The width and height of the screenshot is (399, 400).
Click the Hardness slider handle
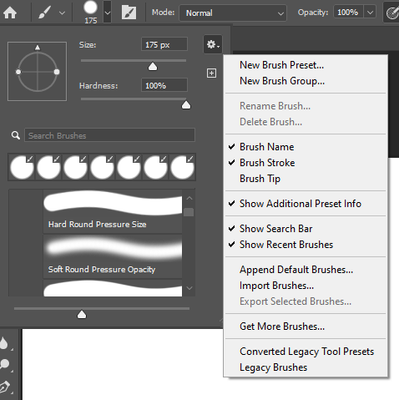click(x=186, y=105)
